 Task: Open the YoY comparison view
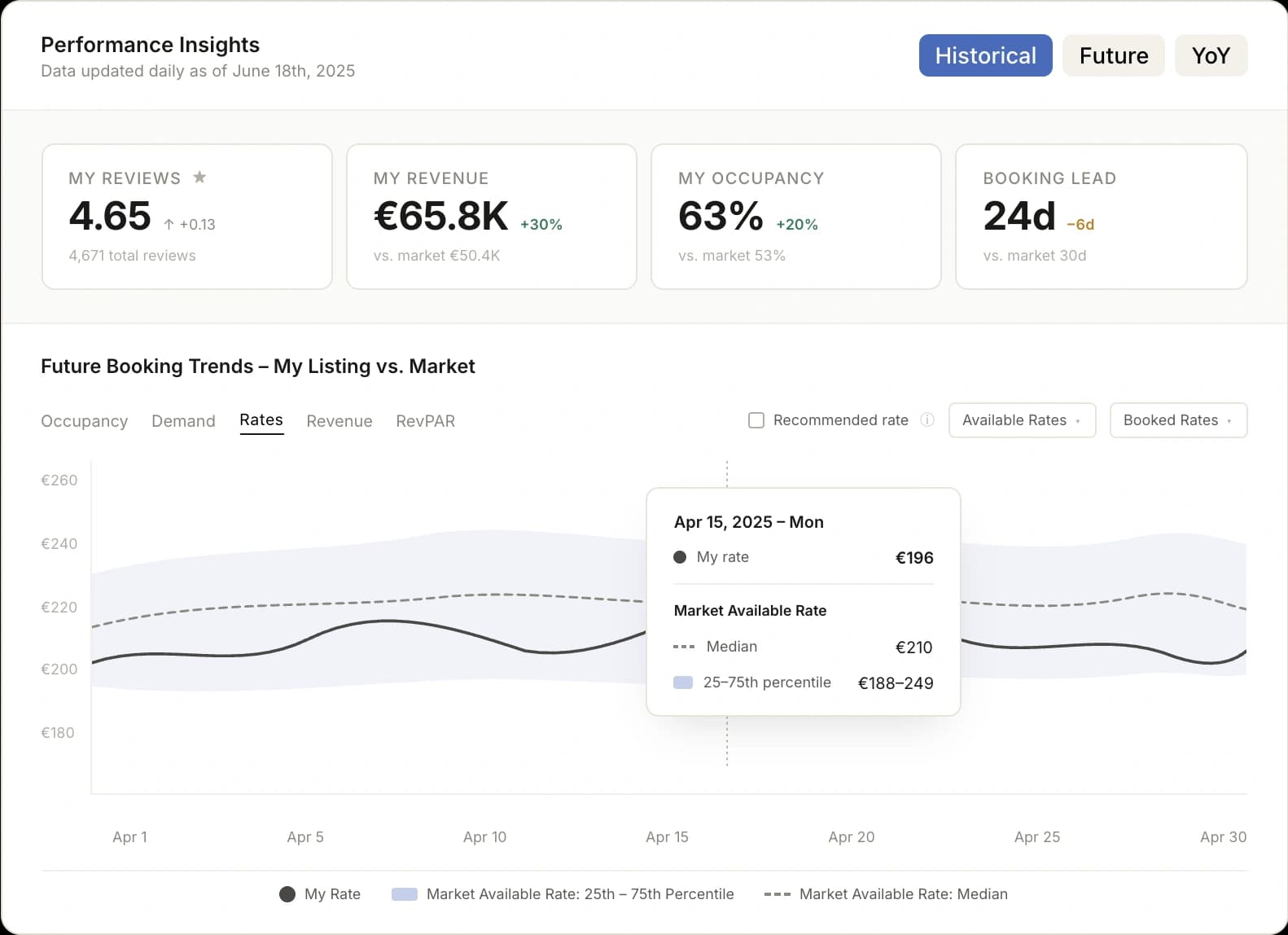1211,55
